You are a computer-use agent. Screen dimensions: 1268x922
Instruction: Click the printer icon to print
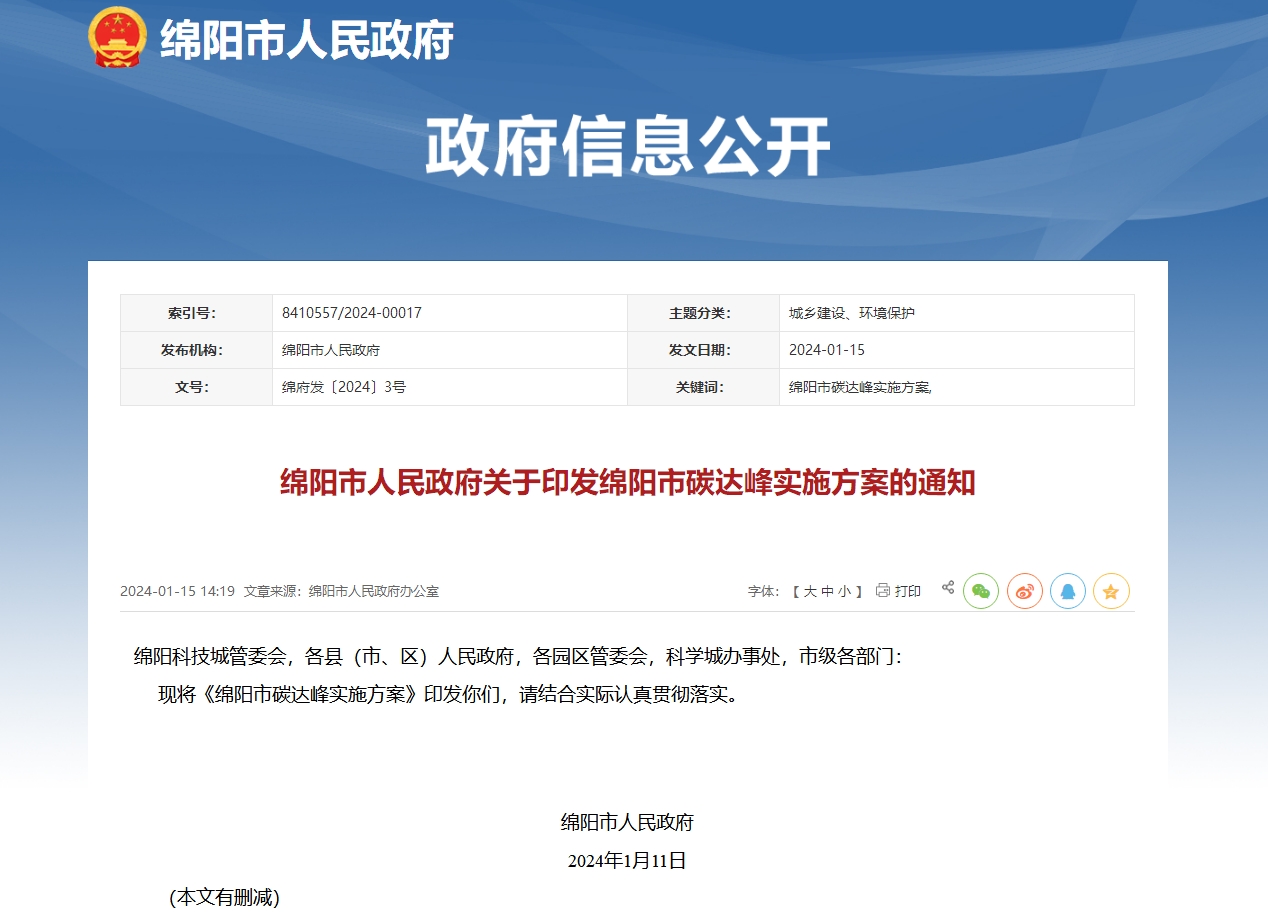point(884,590)
